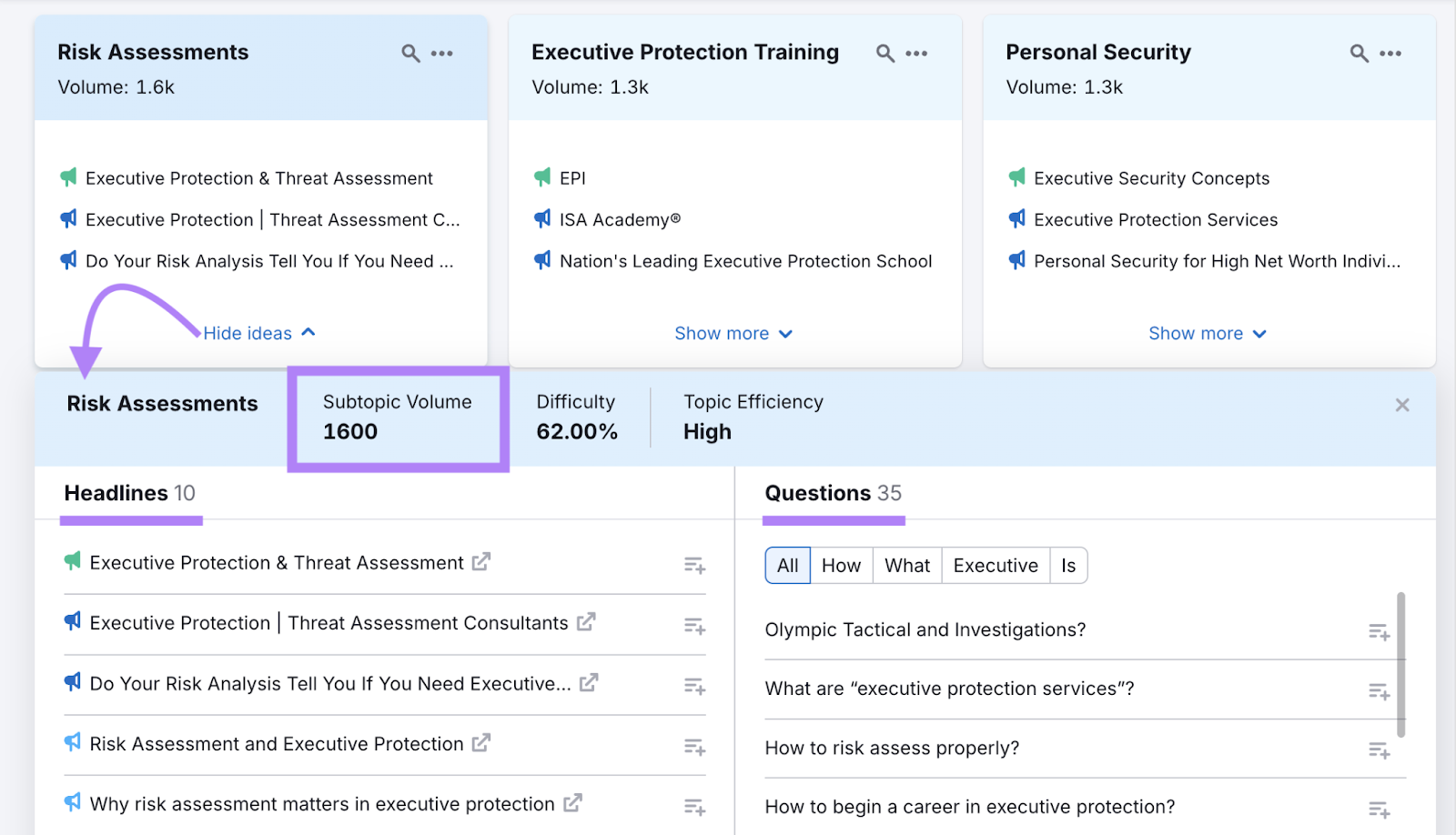The image size is (1456, 835).
Task: Open the external link for Why risk assessment matters
Action: (x=572, y=803)
